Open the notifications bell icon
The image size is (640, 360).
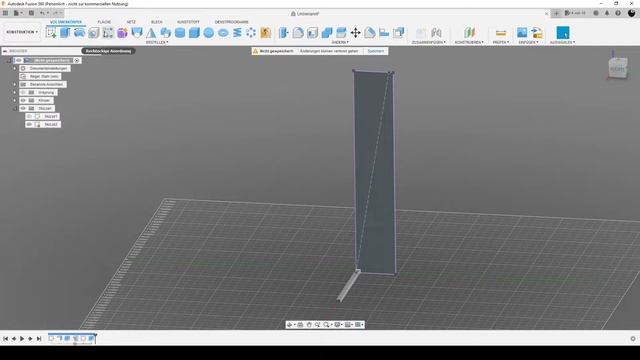607,13
